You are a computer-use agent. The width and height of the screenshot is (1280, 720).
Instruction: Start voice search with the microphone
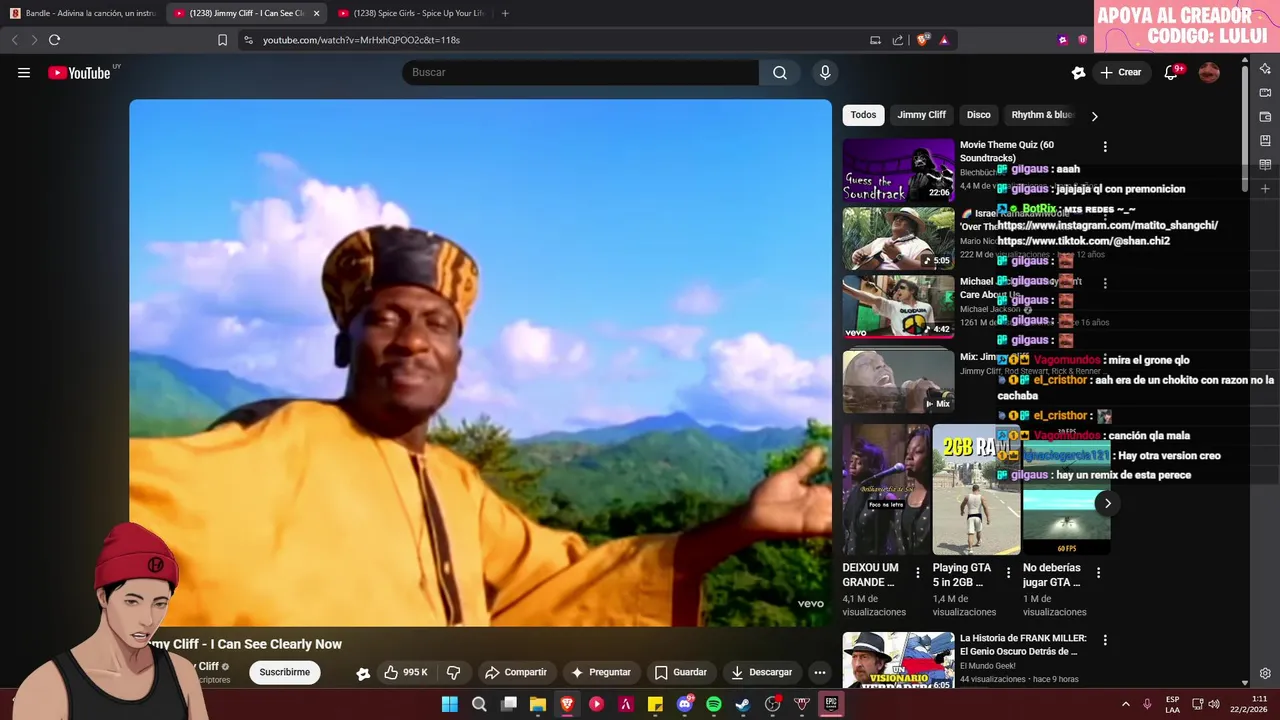825,72
